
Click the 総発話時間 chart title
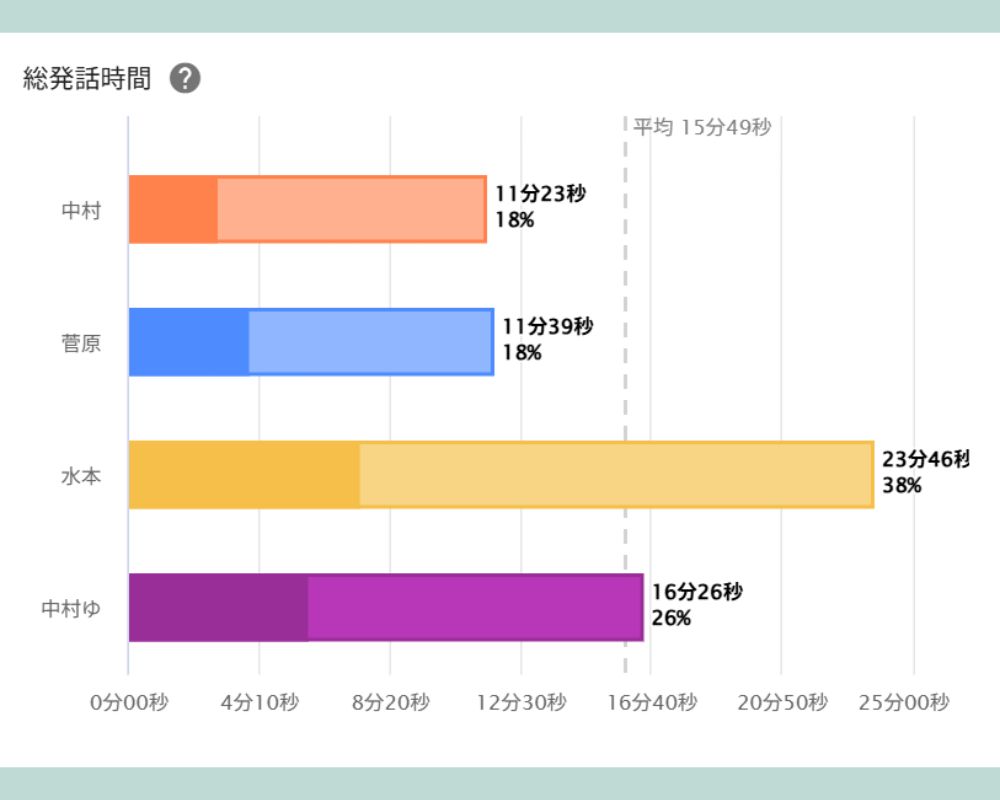87,79
